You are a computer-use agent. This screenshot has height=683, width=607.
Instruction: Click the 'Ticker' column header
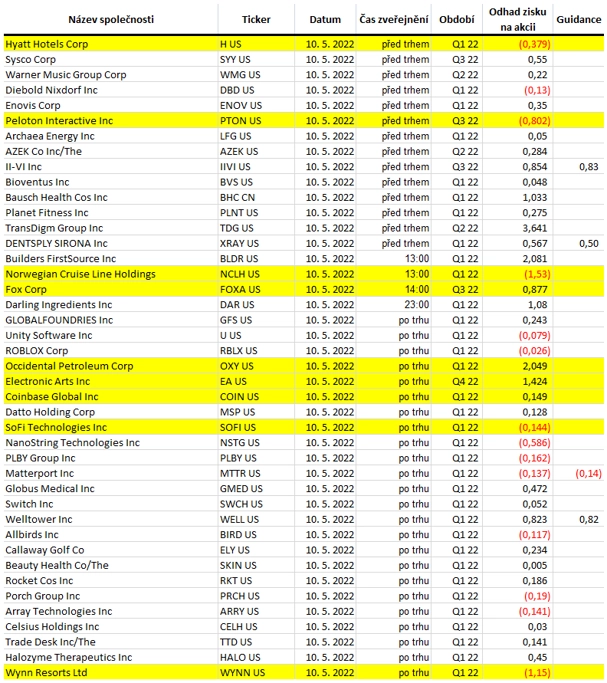[x=256, y=20]
